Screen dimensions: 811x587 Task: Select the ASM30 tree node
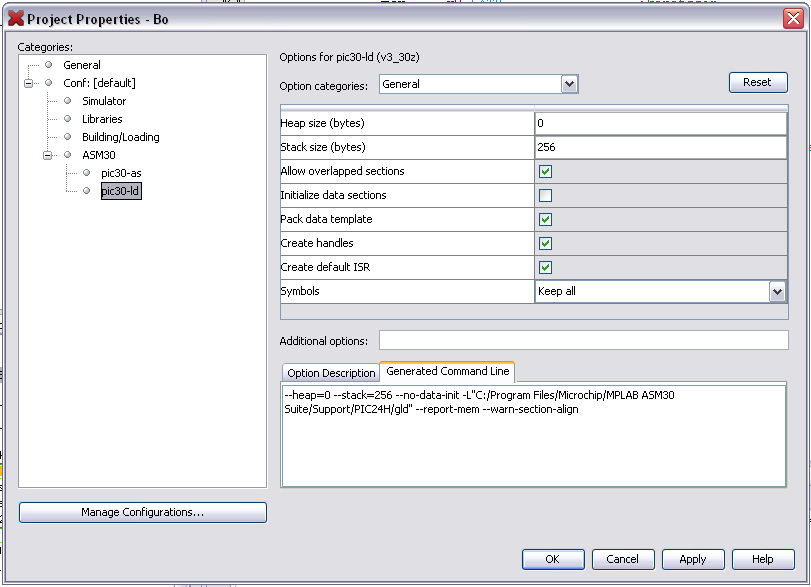[x=98, y=155]
